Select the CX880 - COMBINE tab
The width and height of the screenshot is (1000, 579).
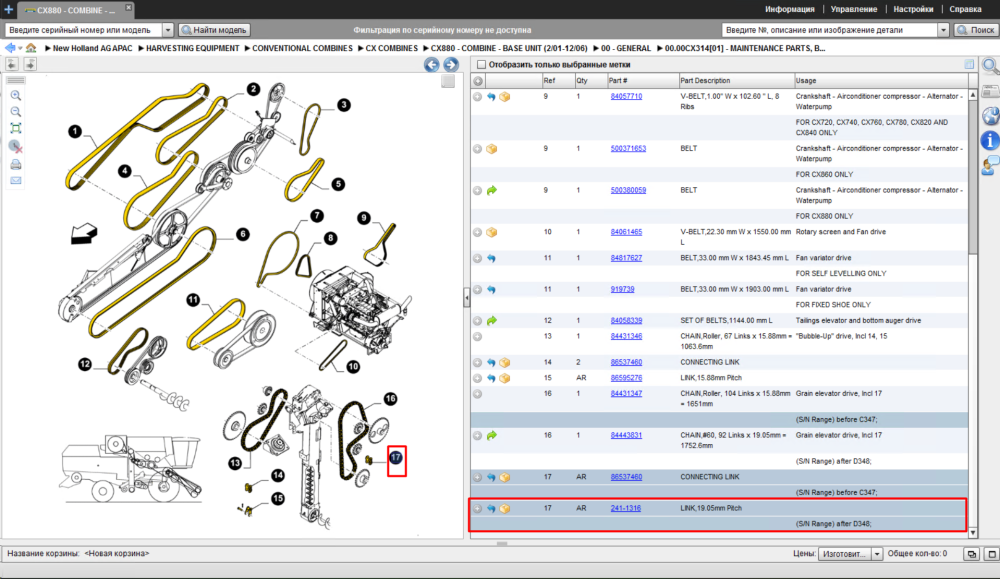[x=75, y=10]
